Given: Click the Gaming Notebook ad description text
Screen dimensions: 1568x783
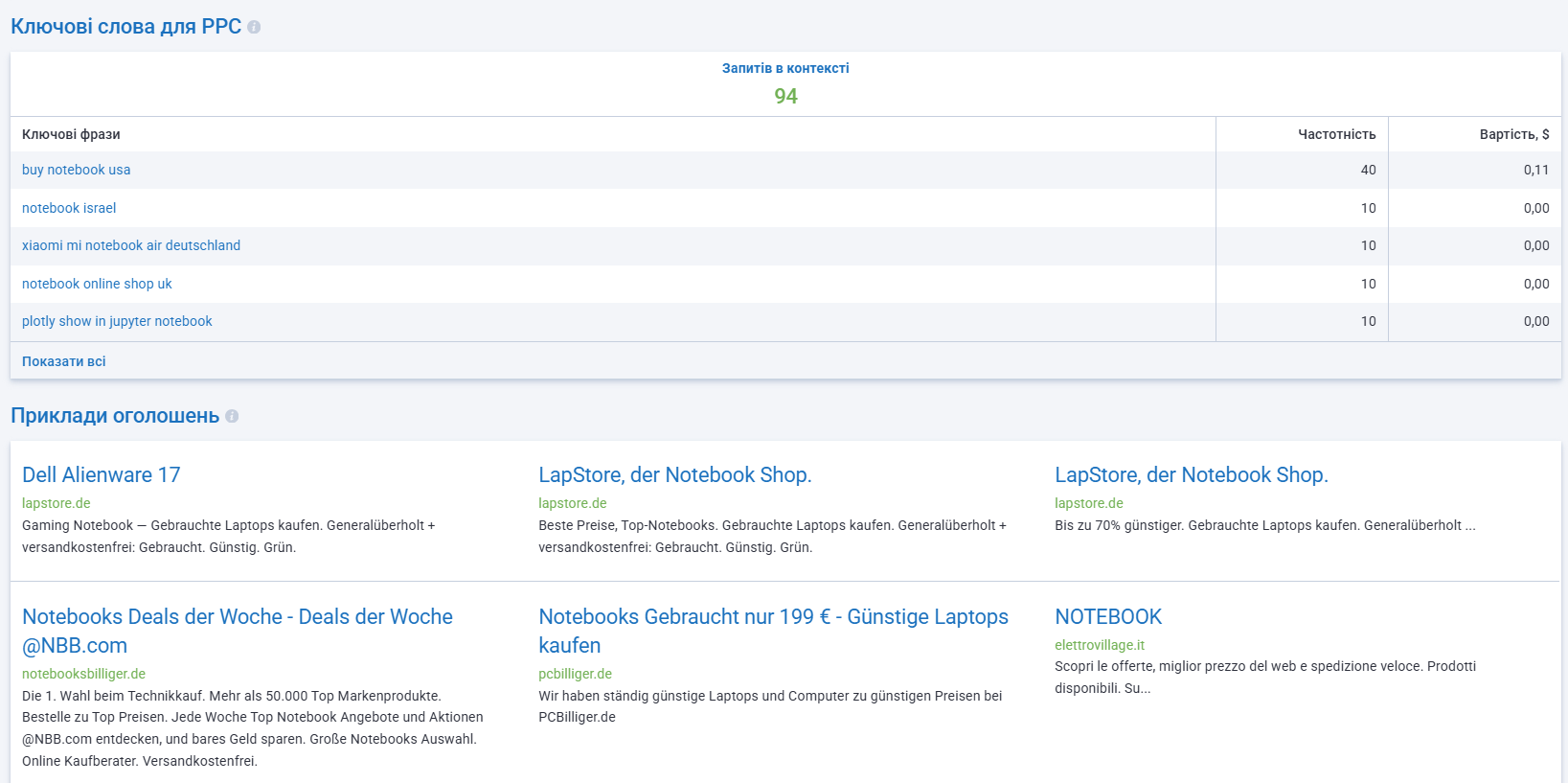Looking at the screenshot, I should point(228,536).
